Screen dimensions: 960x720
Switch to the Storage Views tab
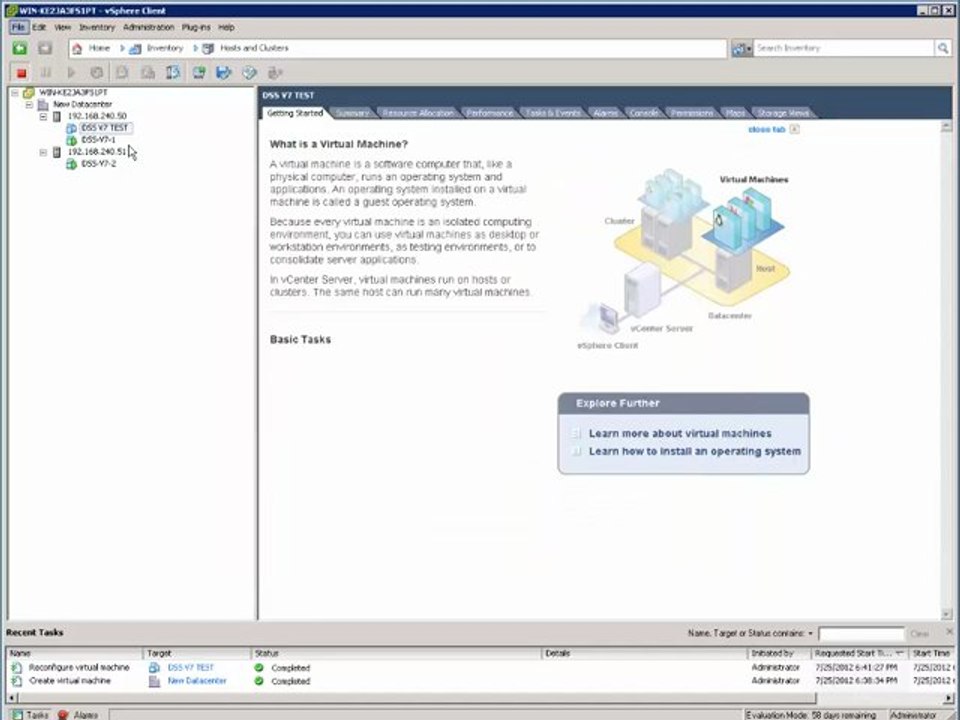point(783,113)
